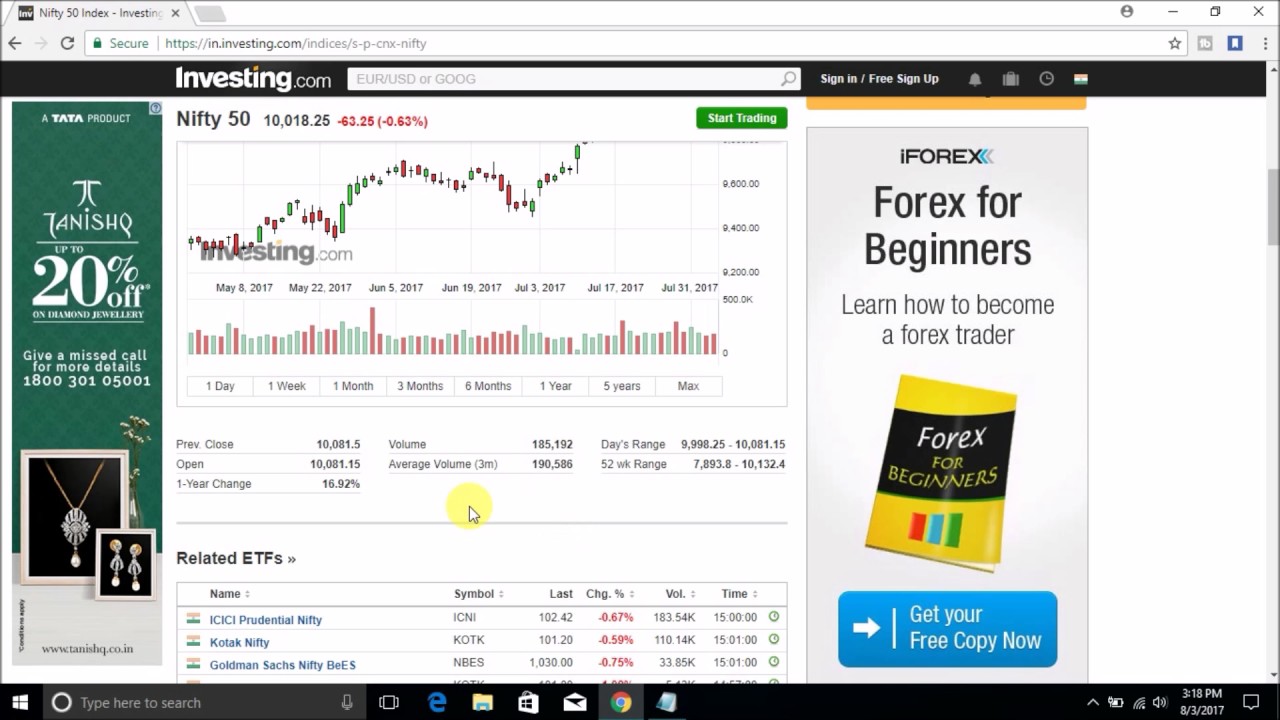Open the Chrome three-dot menu
Image resolution: width=1280 pixels, height=720 pixels.
click(1264, 43)
